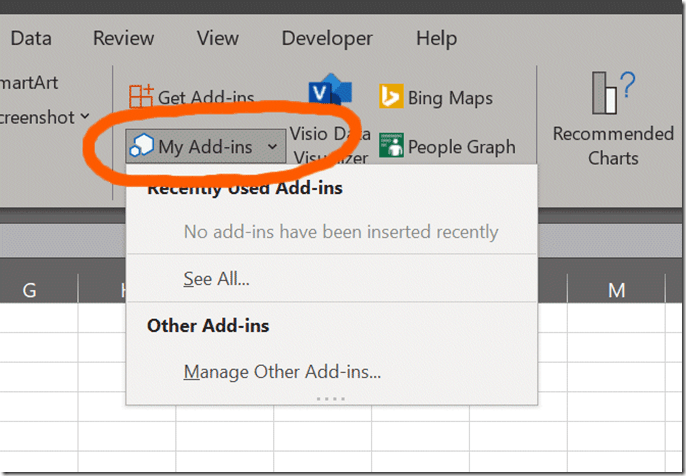The width and height of the screenshot is (686, 476).
Task: Select Manage Other Add-ins... menu entry
Action: pos(282,372)
